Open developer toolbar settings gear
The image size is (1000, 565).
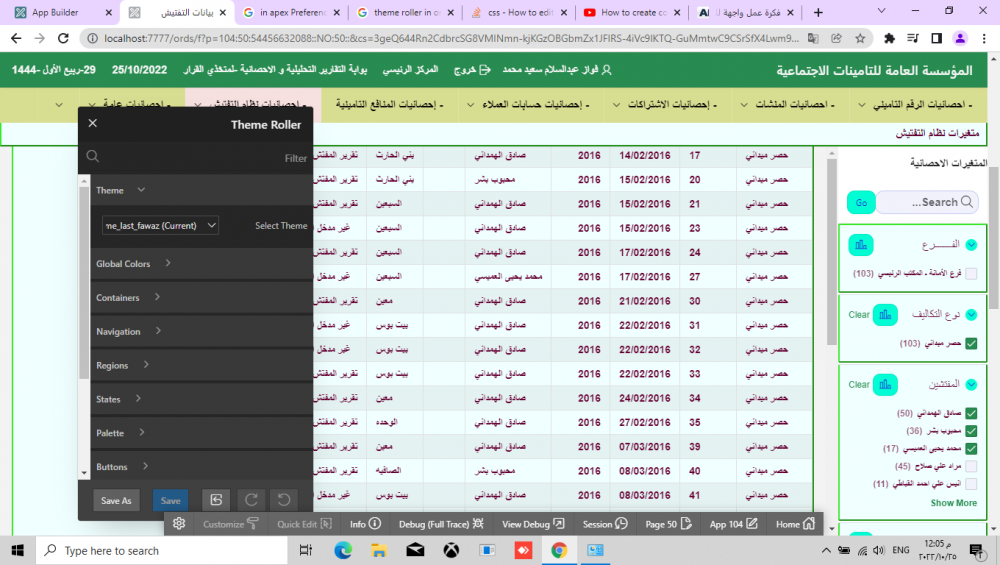(x=179, y=524)
